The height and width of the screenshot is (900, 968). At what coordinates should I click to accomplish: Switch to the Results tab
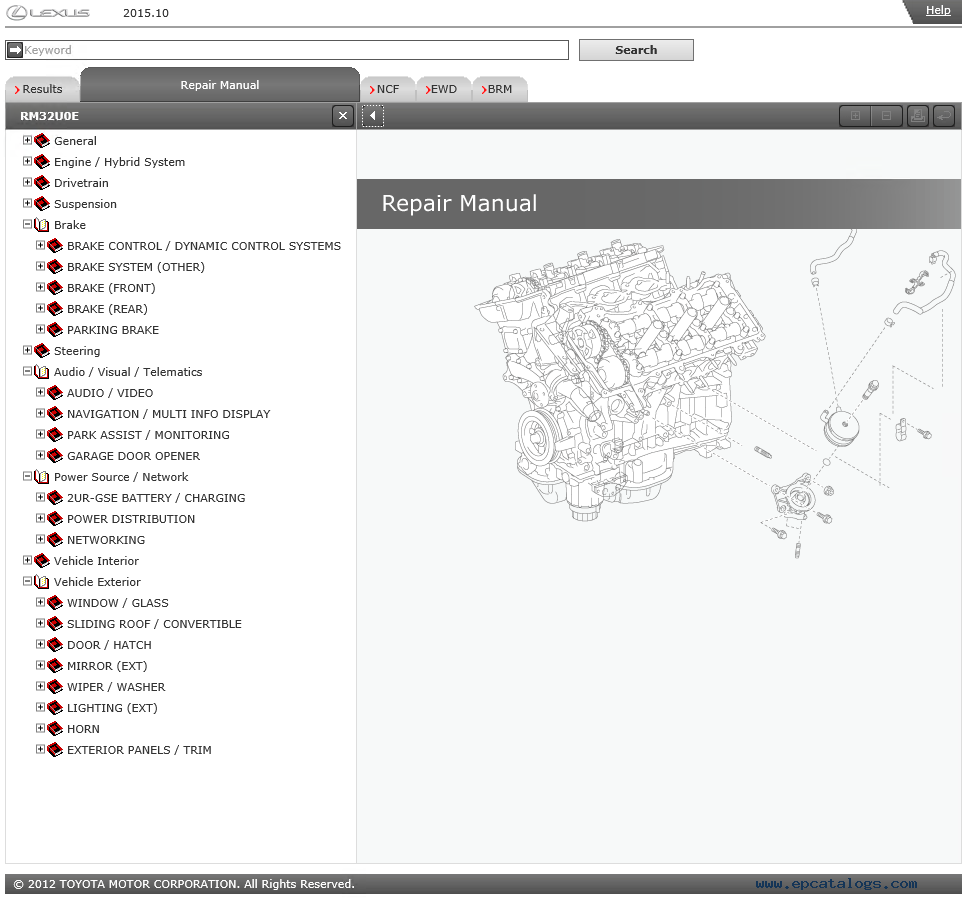point(42,89)
